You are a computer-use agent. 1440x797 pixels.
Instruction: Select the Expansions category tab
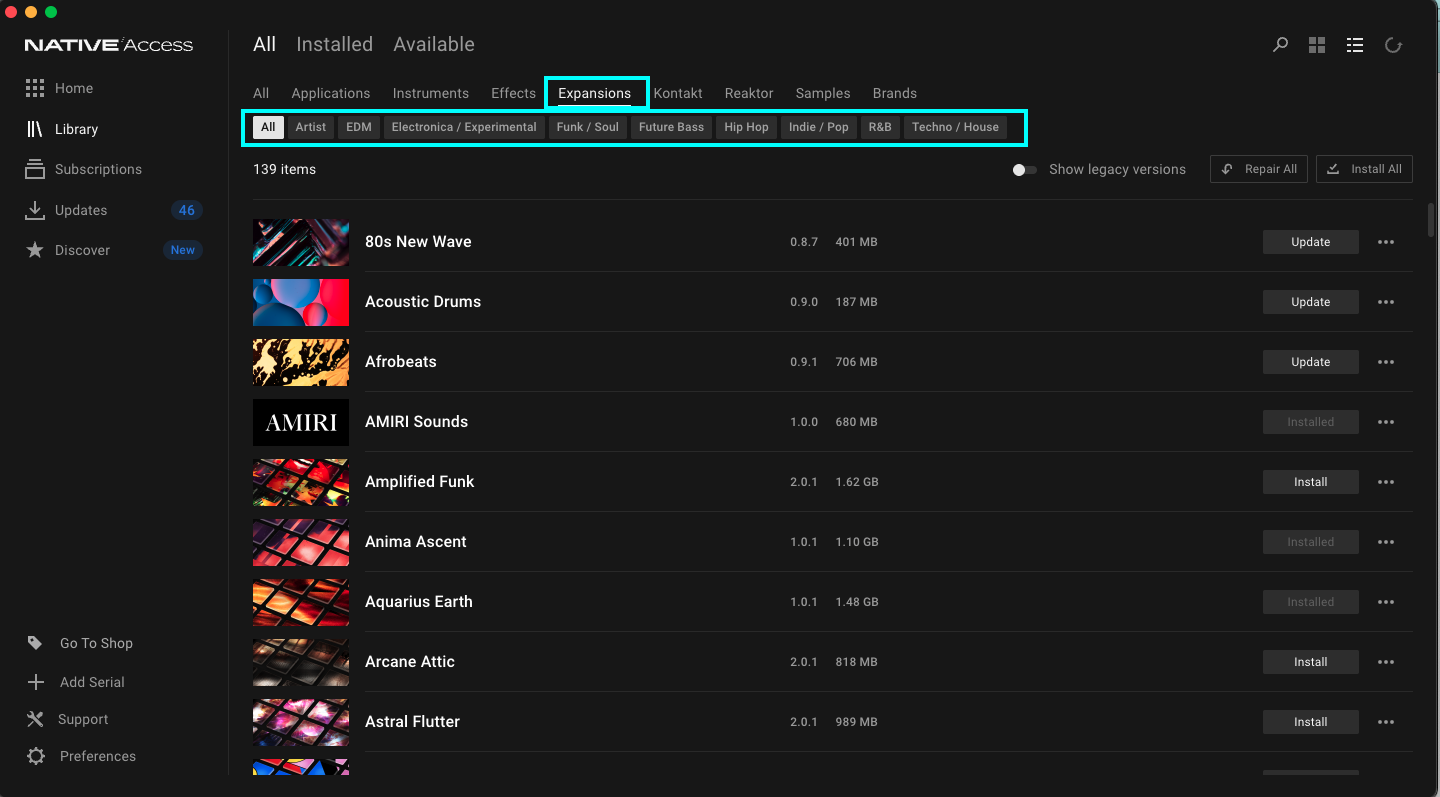(x=595, y=93)
